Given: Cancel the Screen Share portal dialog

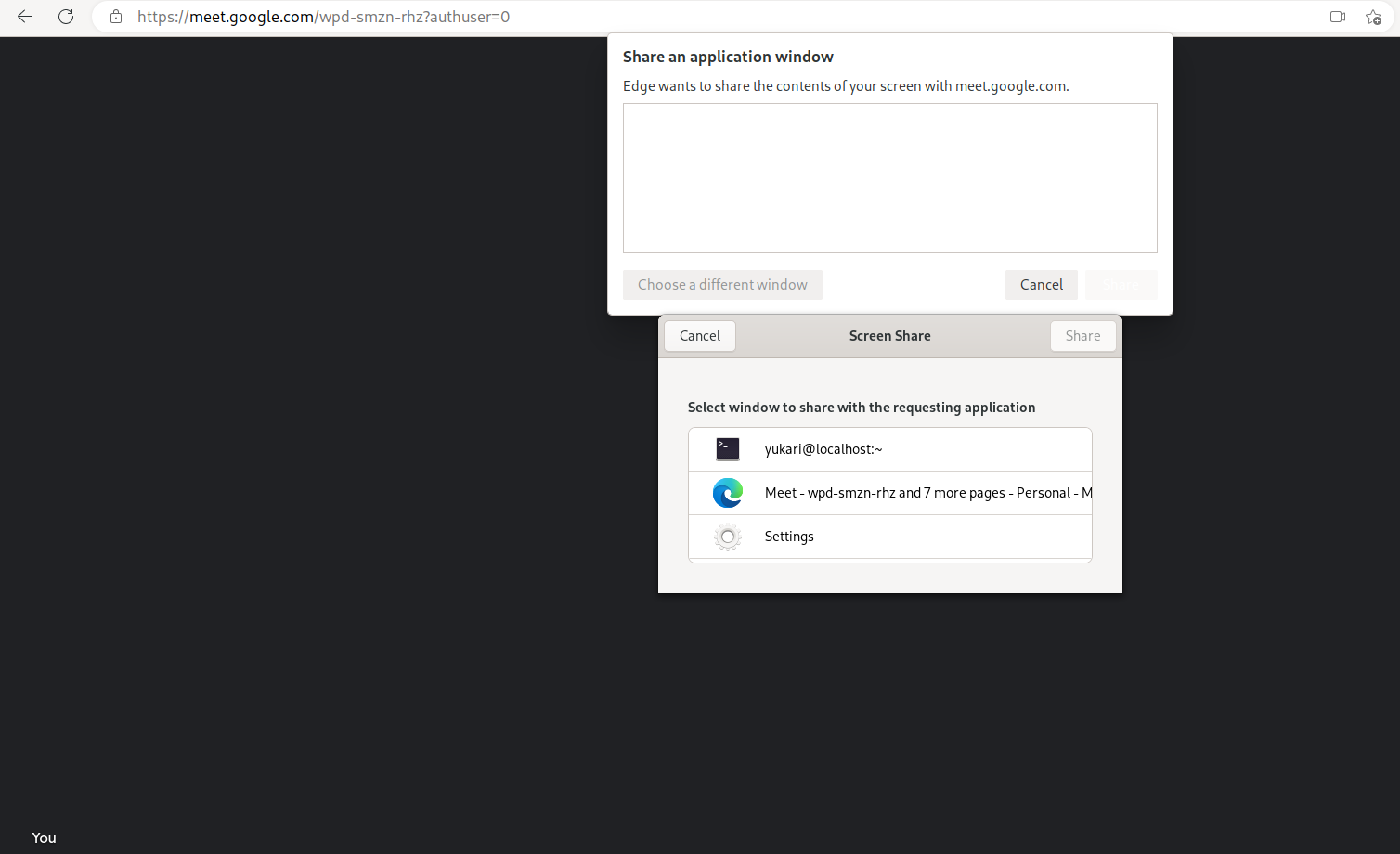Looking at the screenshot, I should pyautogui.click(x=699, y=335).
